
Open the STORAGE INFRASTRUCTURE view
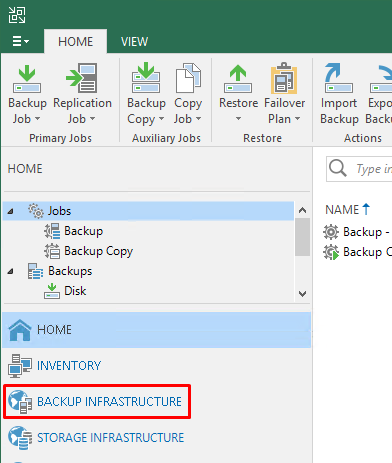click(x=157, y=438)
